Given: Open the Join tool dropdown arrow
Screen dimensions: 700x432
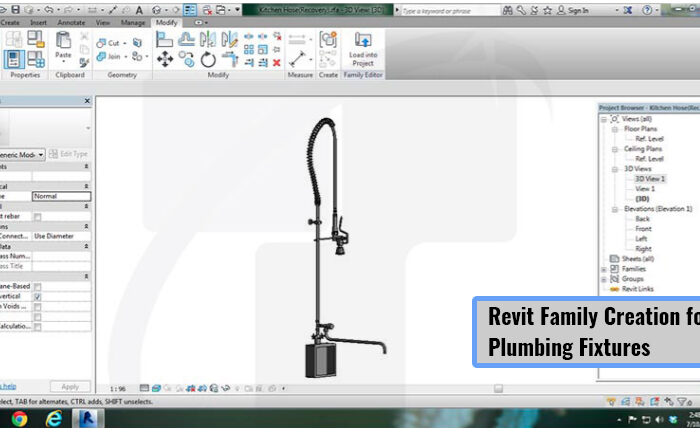Looking at the screenshot, I should coord(126,57).
